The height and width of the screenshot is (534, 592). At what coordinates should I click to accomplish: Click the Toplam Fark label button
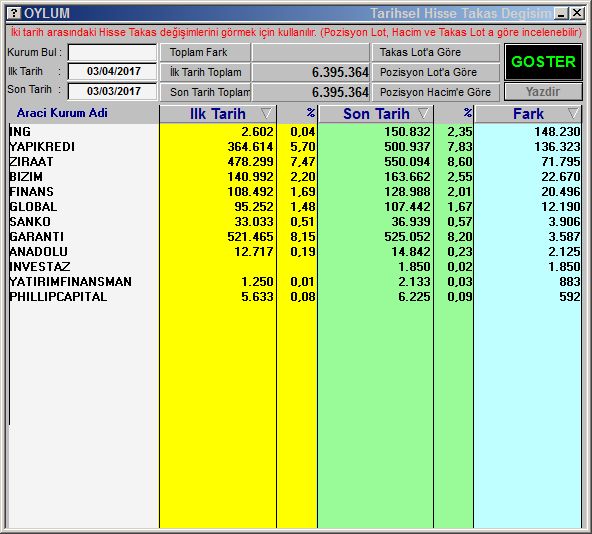(x=205, y=52)
